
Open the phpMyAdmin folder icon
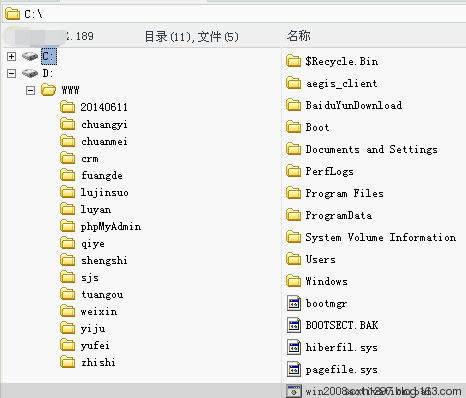pos(68,226)
